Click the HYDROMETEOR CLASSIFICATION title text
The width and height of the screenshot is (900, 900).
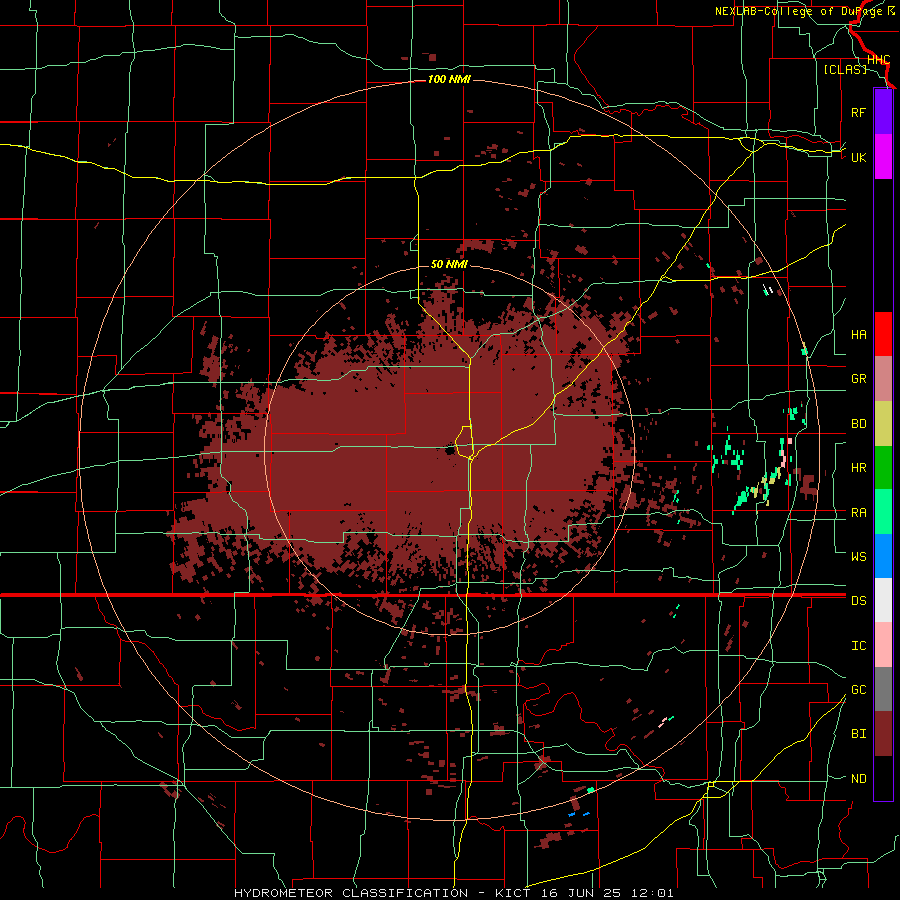tap(351, 893)
